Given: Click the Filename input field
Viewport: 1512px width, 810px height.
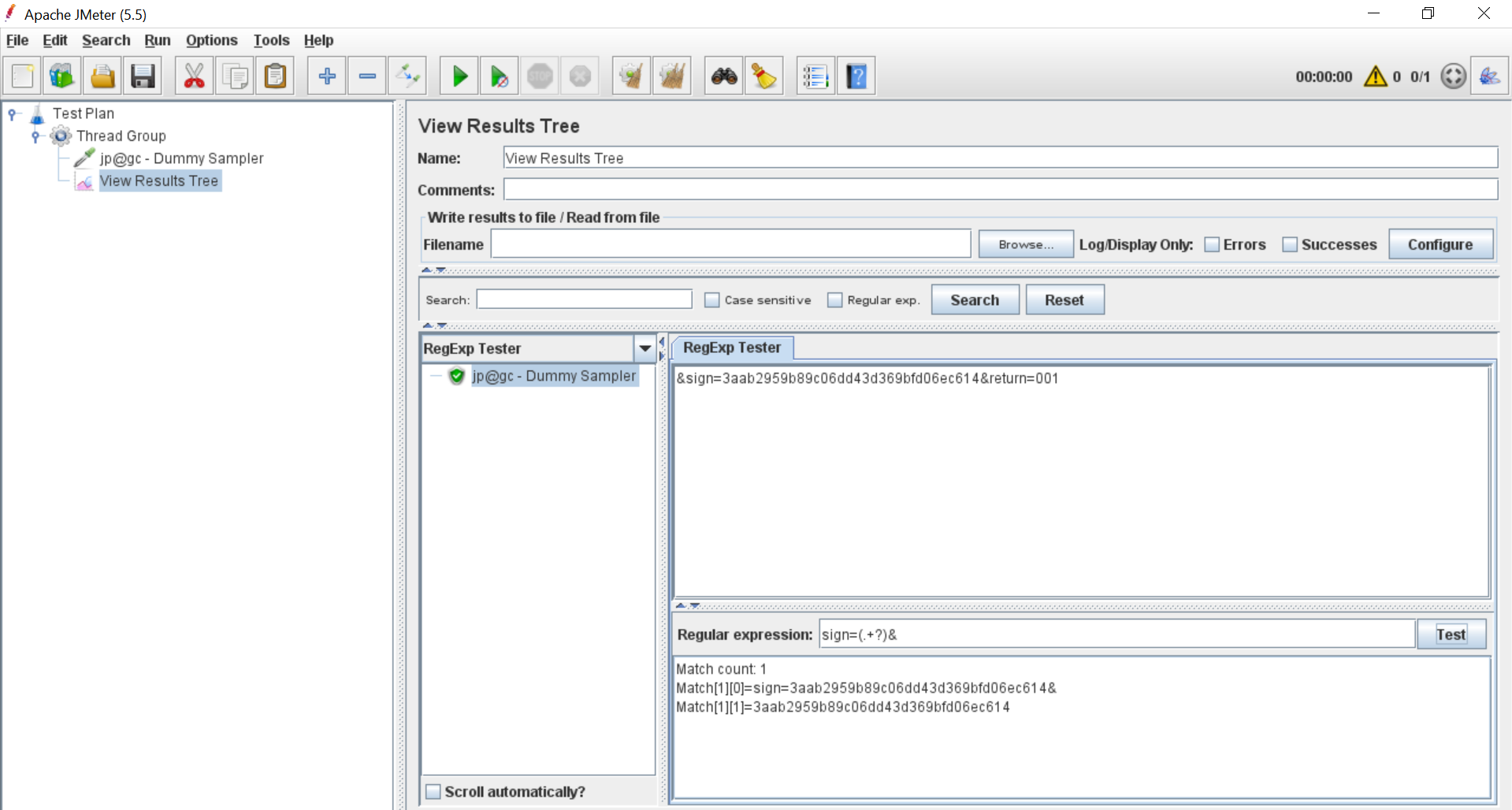Looking at the screenshot, I should [x=730, y=244].
